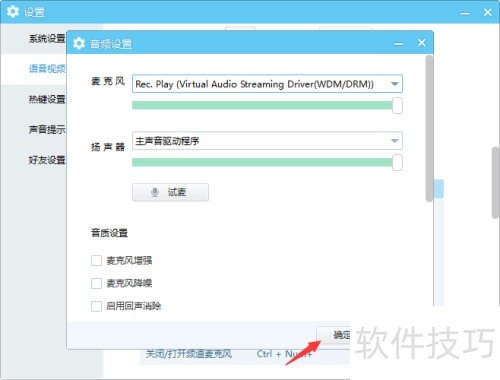This screenshot has width=500, height=380.
Task: Click the gear icon in 设置 title bar
Action: point(13,12)
